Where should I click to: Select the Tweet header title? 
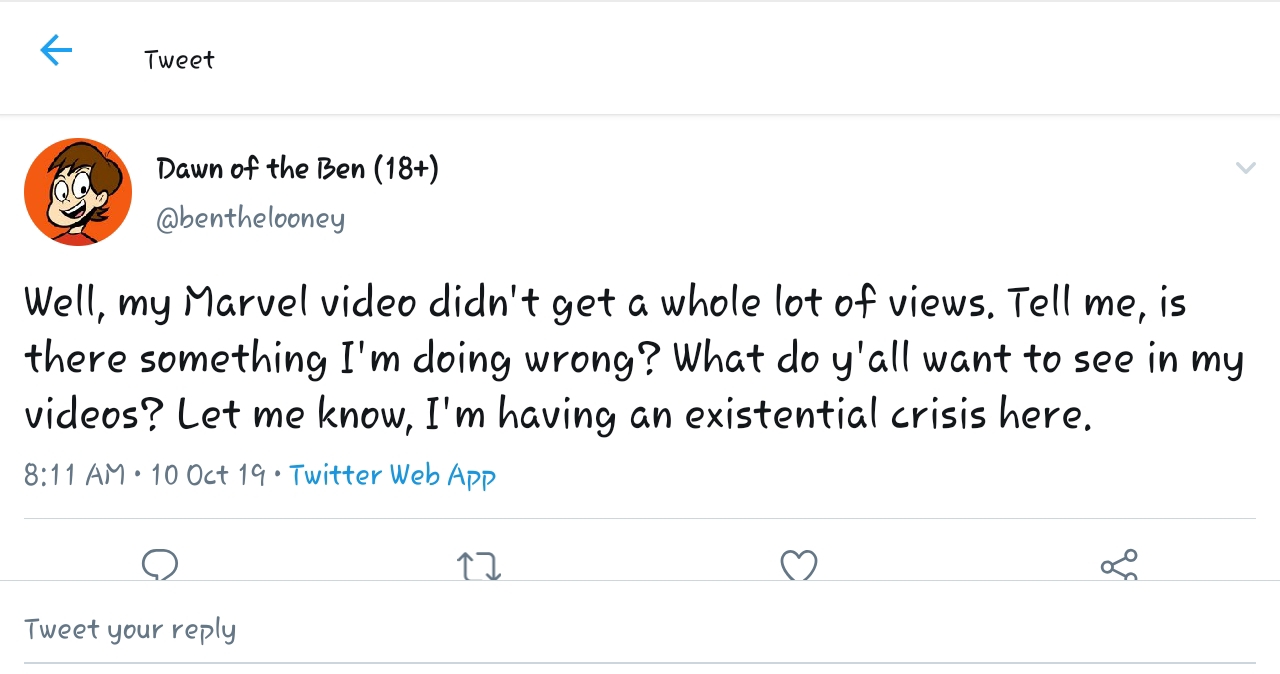pos(179,60)
